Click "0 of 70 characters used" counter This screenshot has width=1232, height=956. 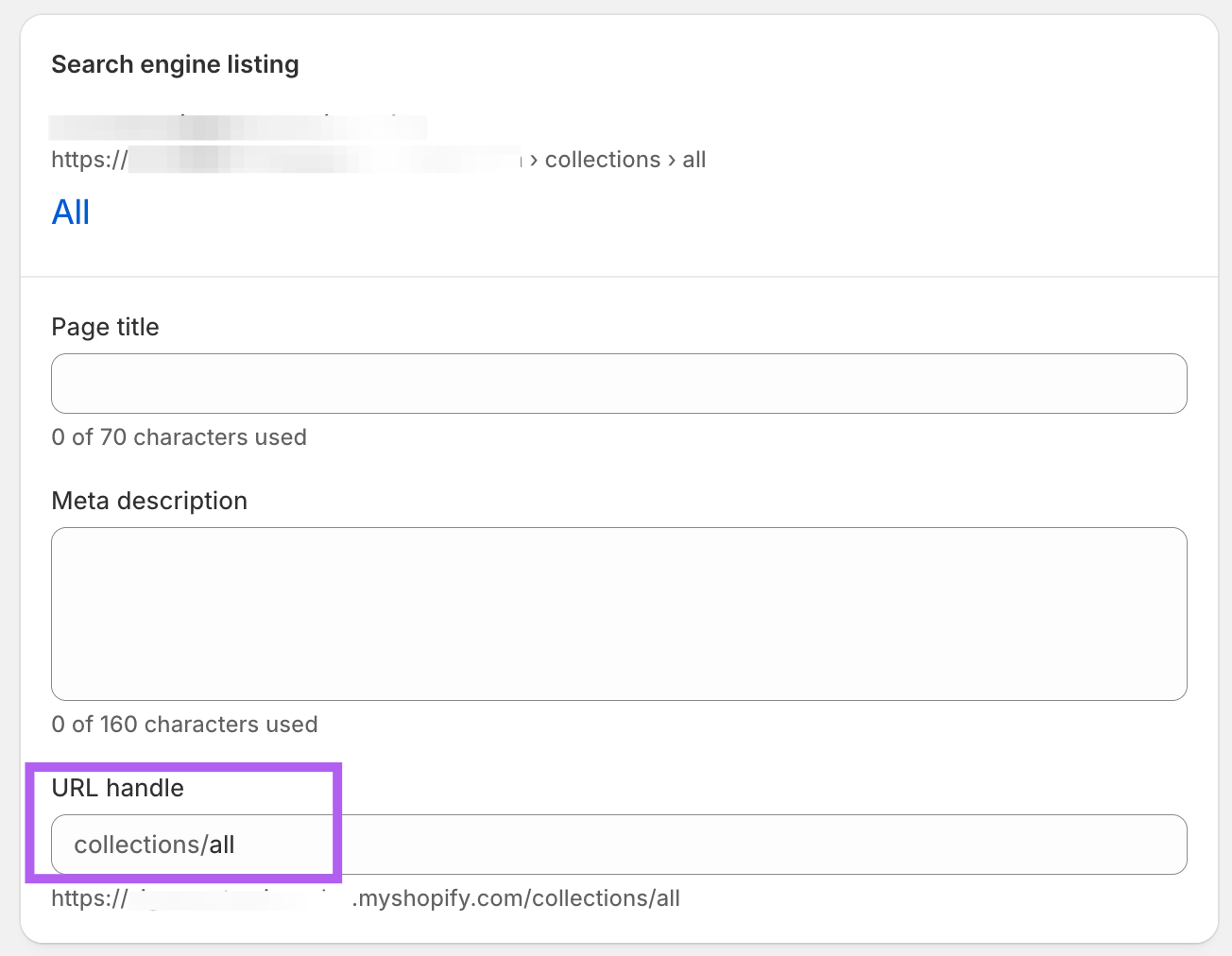(179, 437)
